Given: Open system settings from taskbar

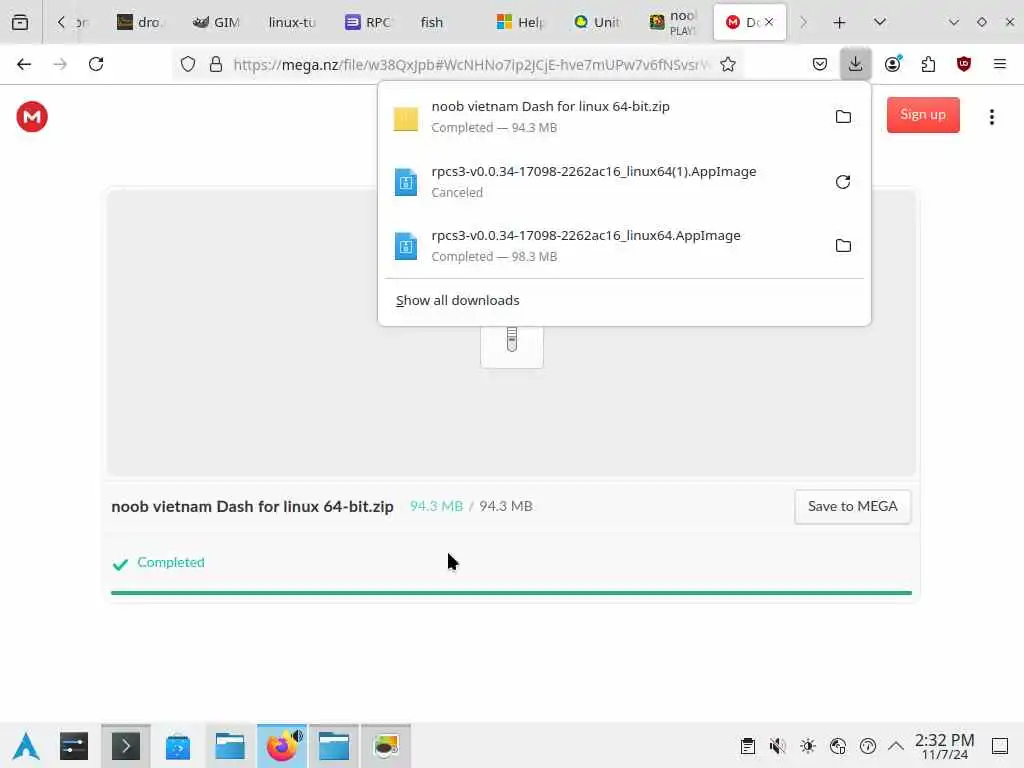Looking at the screenshot, I should pos(74,746).
